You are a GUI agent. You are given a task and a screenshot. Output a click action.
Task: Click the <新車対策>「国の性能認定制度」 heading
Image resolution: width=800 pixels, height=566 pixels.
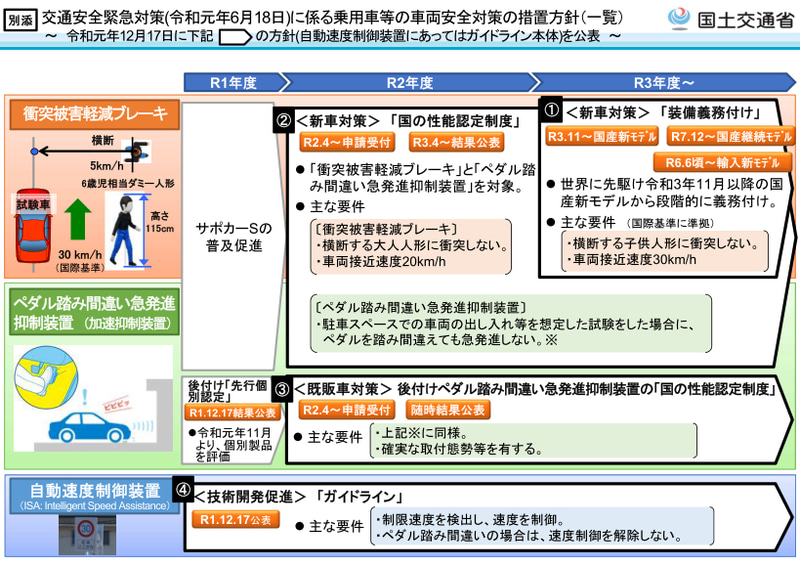pyautogui.click(x=408, y=121)
